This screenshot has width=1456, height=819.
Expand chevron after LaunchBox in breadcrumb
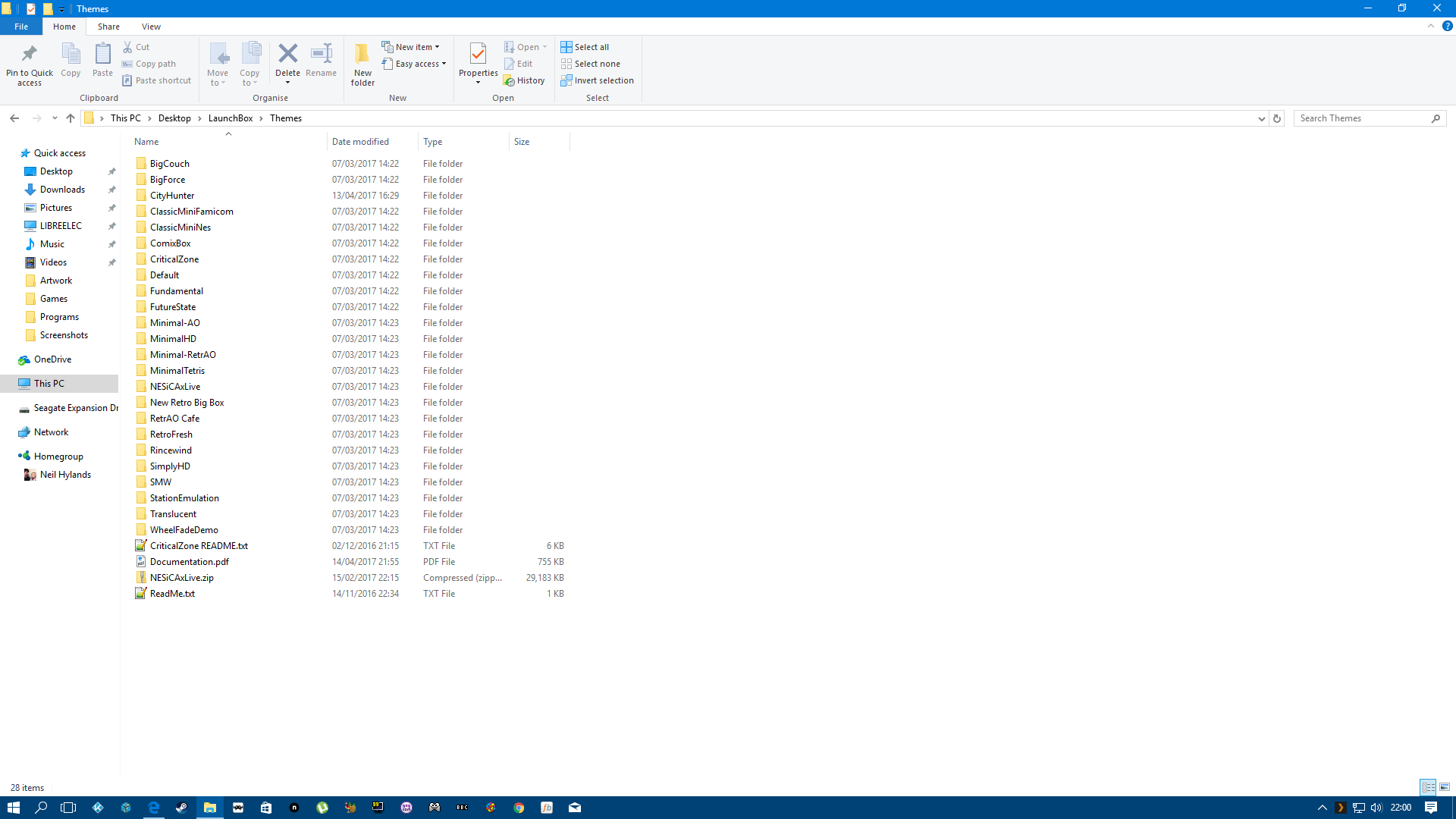pyautogui.click(x=261, y=118)
